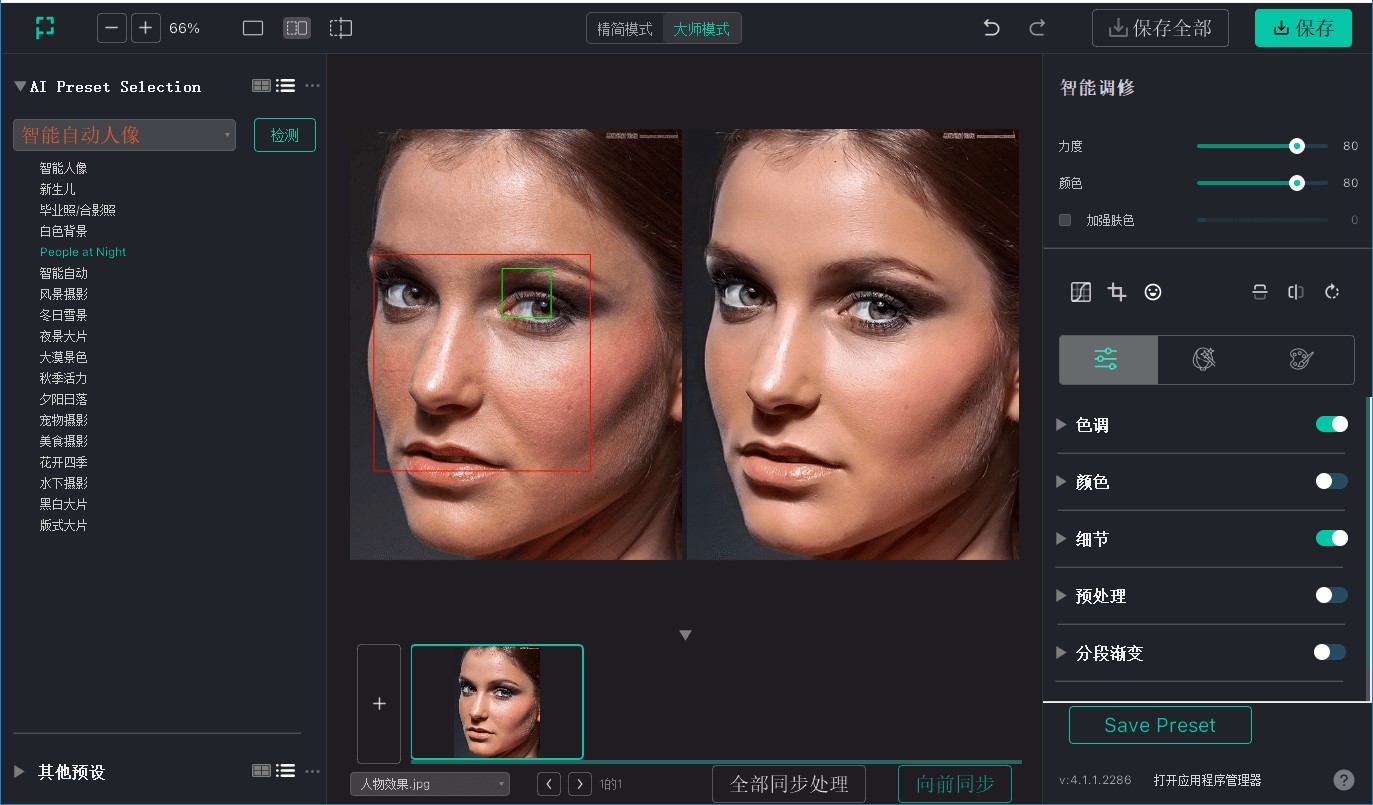Image resolution: width=1373 pixels, height=805 pixels.
Task: Turn off the 色调 toggle switch
Action: click(x=1331, y=424)
